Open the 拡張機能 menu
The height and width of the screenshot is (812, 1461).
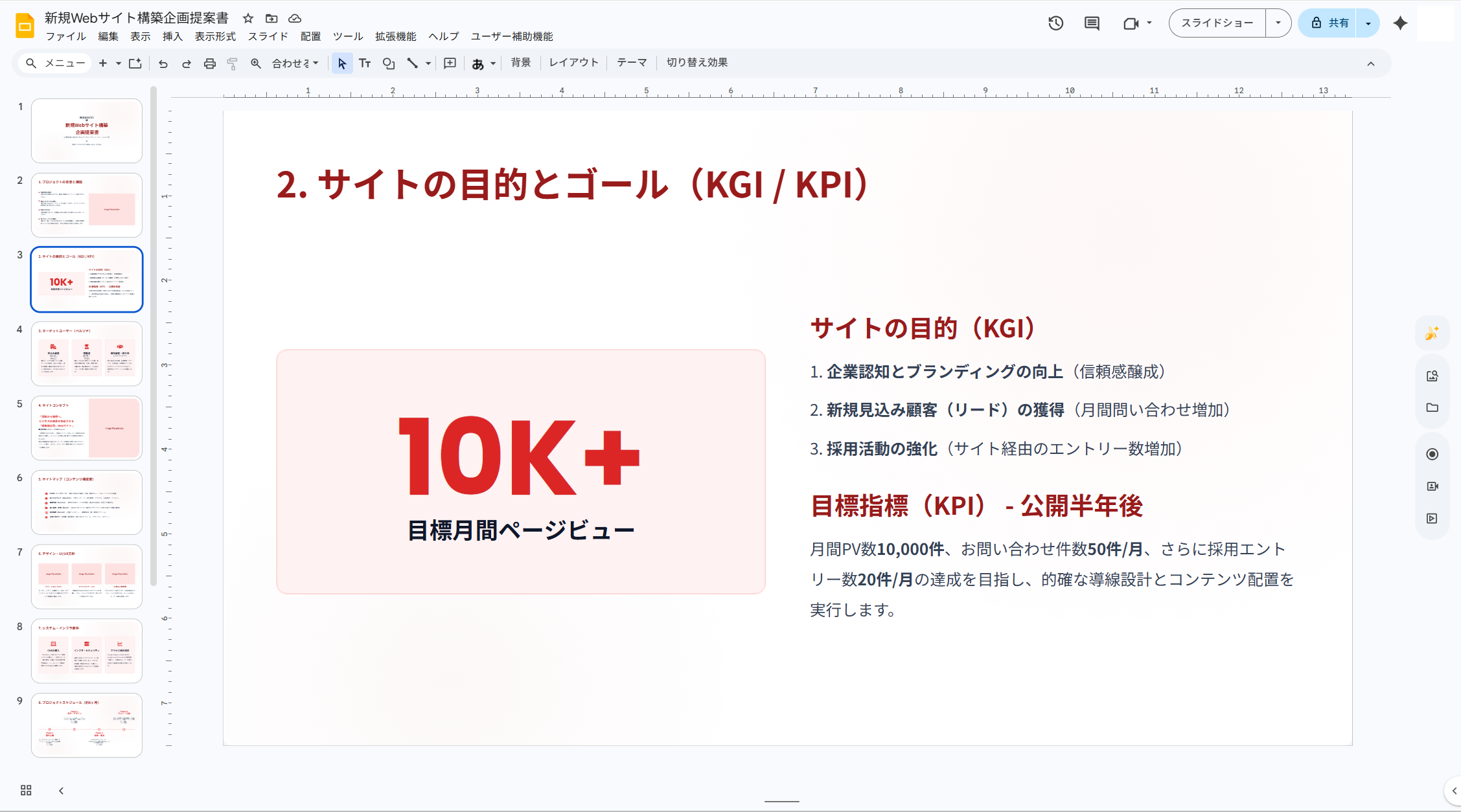(x=395, y=36)
